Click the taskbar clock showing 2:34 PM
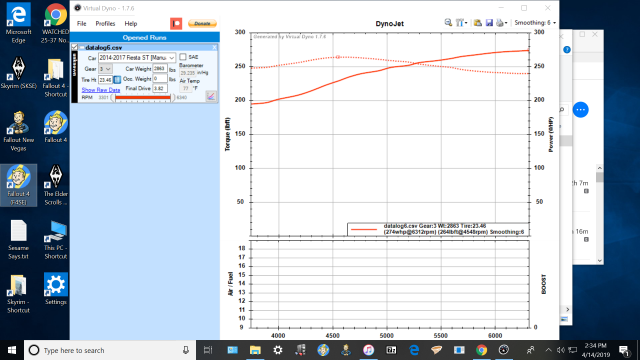This screenshot has width=640, height=360. (x=596, y=350)
